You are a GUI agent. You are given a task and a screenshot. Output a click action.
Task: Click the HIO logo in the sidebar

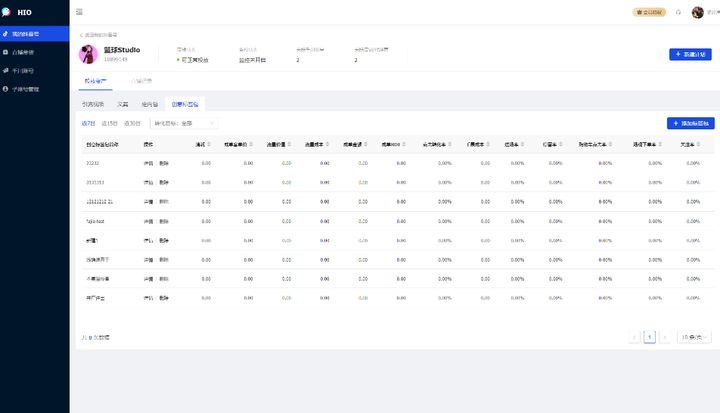point(18,12)
